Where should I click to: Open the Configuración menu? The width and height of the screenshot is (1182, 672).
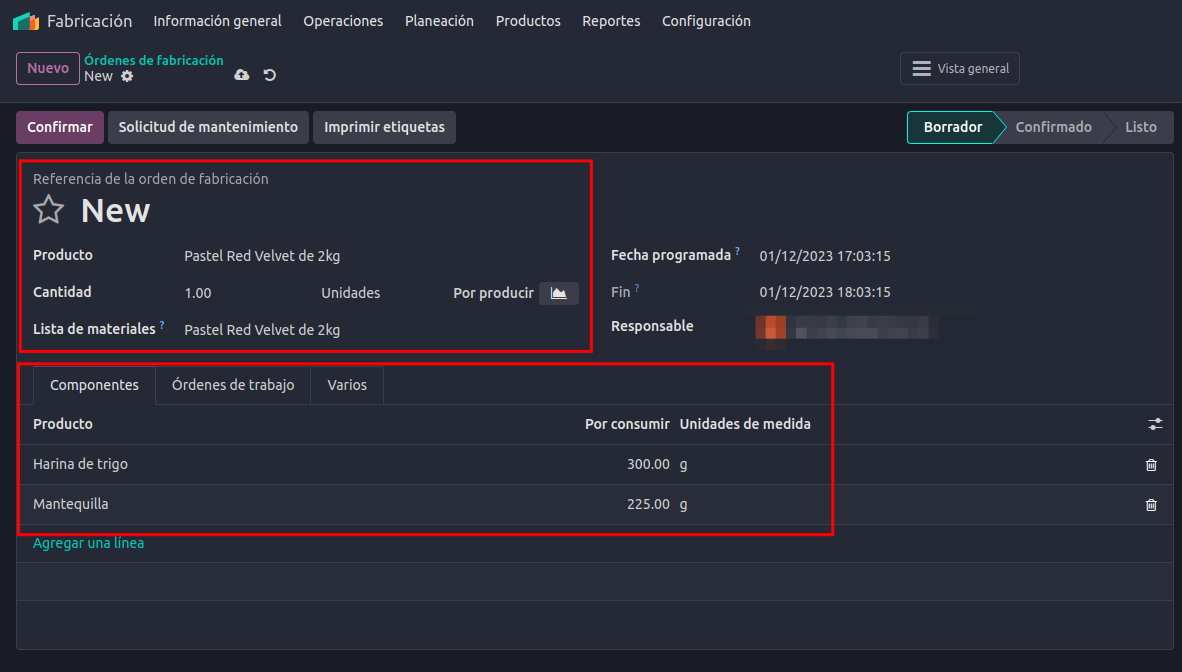706,21
